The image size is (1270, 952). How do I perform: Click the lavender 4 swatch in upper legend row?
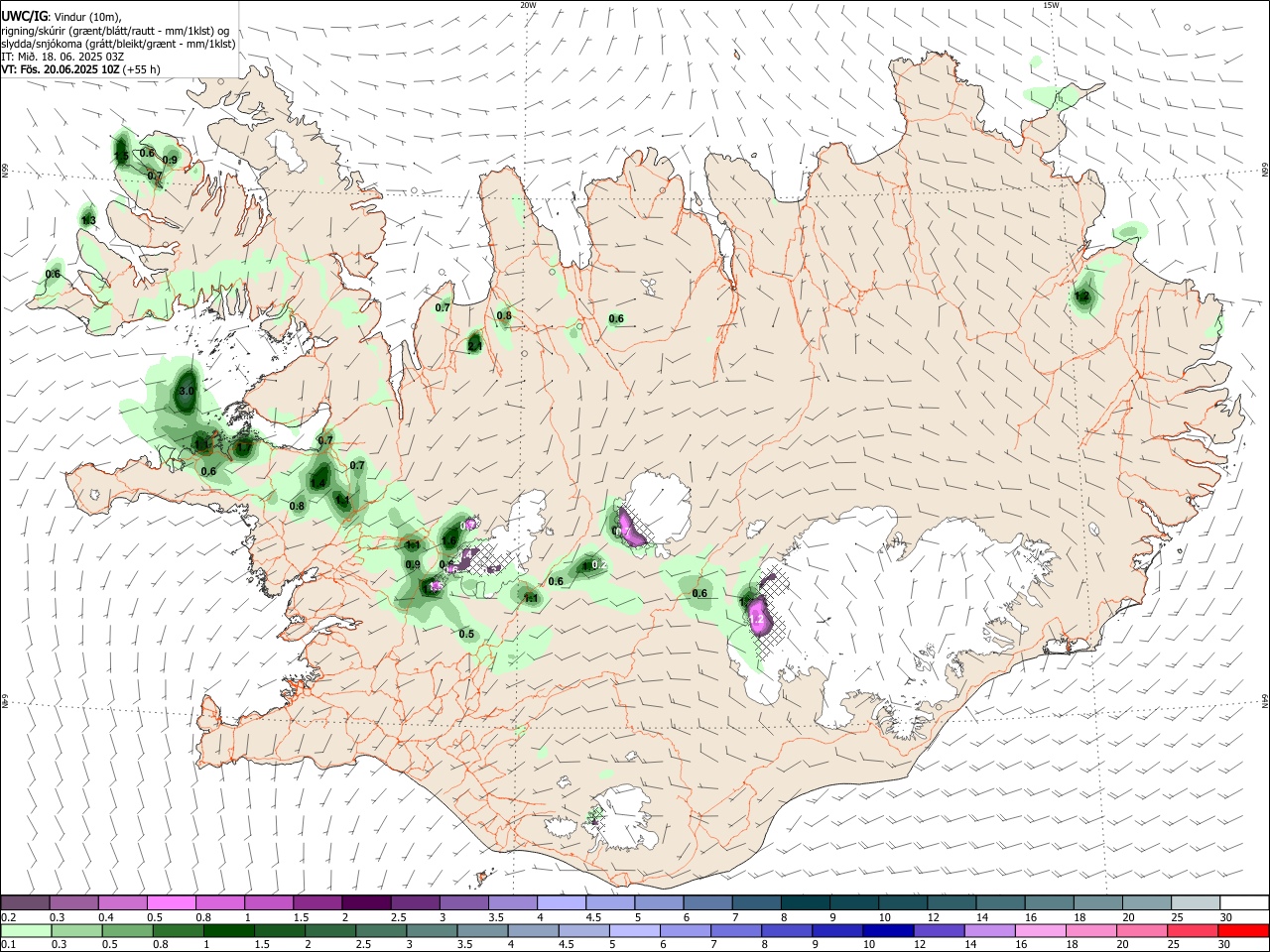click(562, 902)
